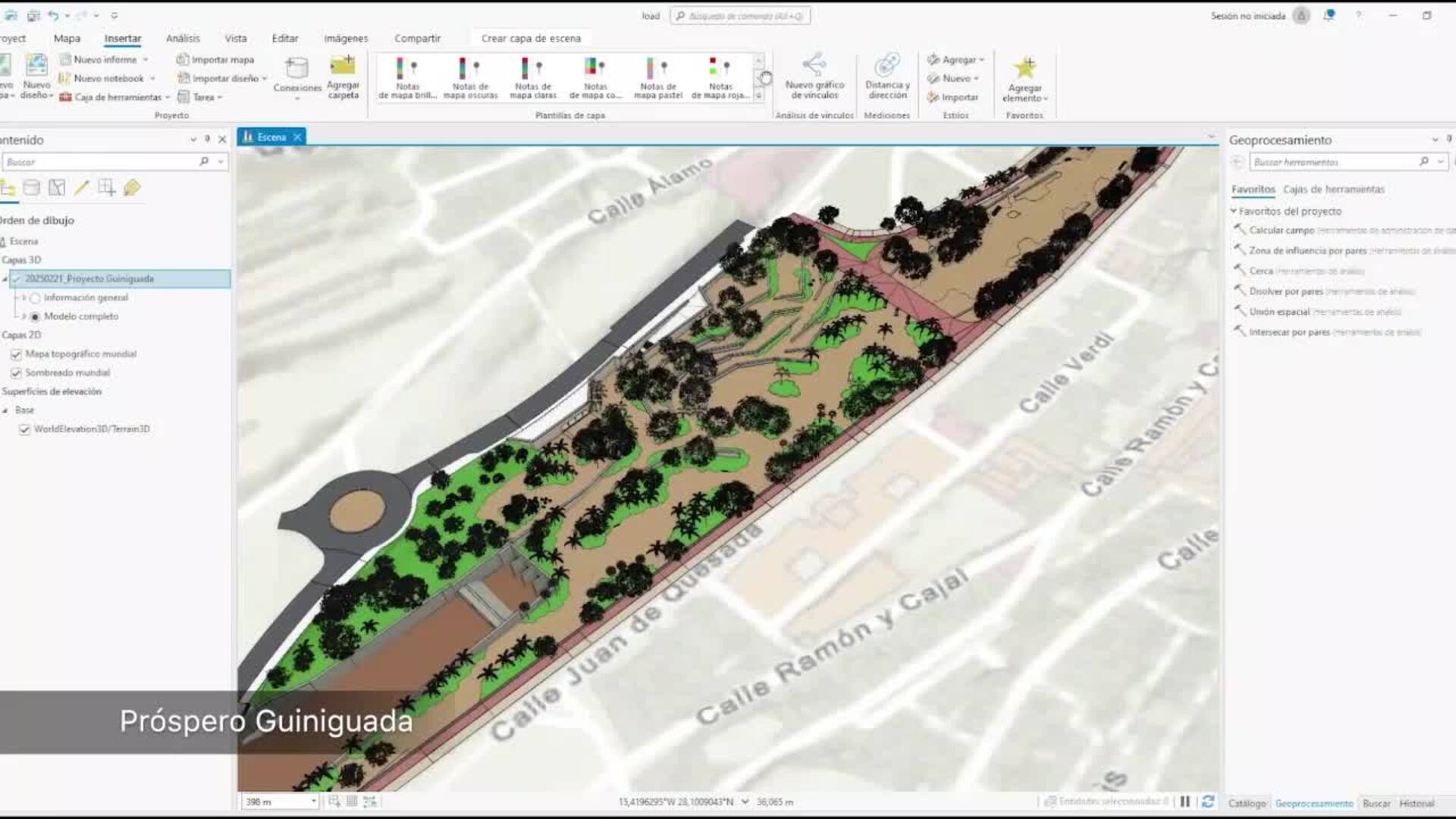Open the Conexiones tool

coord(297,70)
